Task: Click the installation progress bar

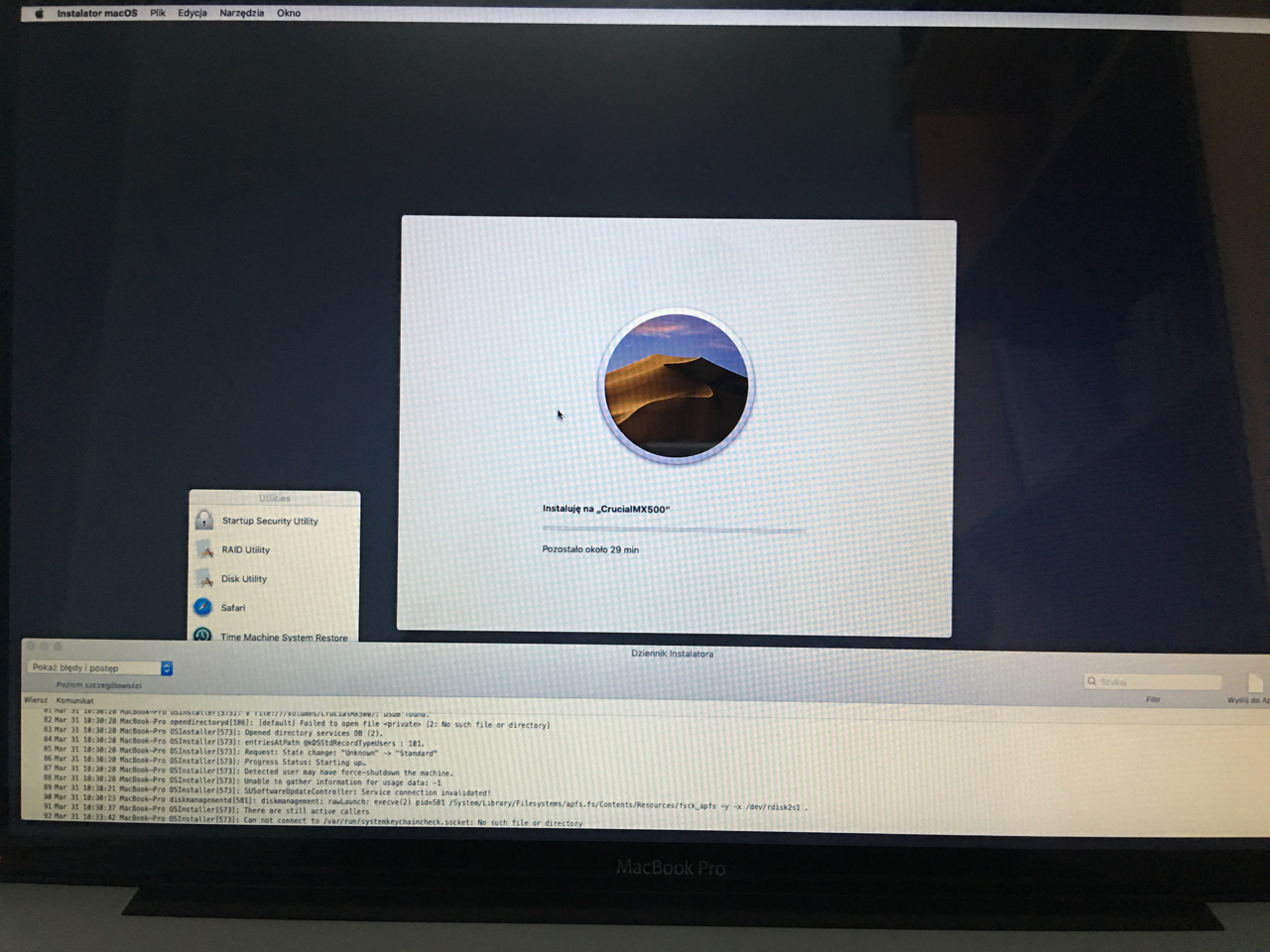Action: [674, 530]
